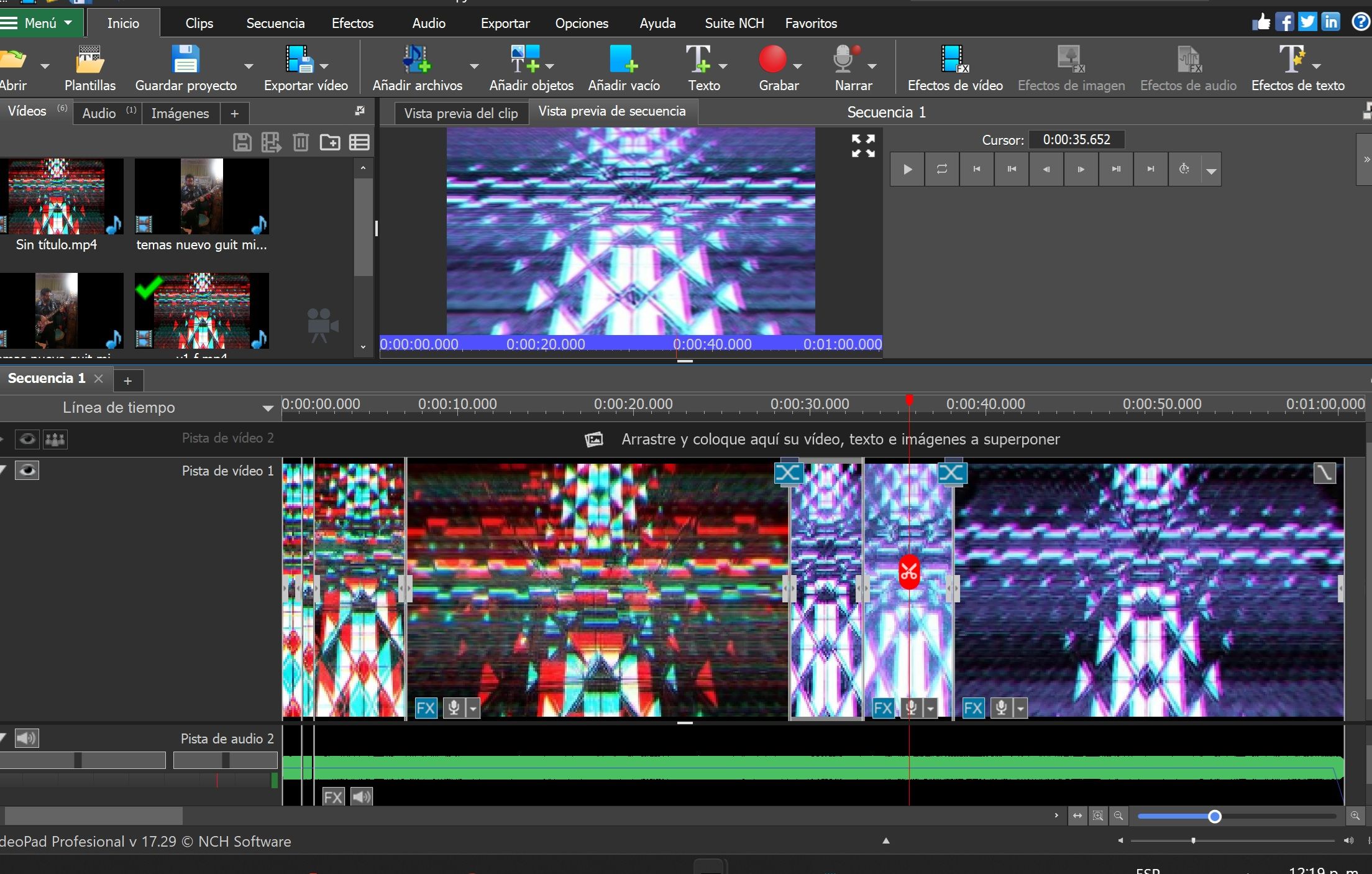Select the Vista previa del clip tab
The height and width of the screenshot is (874, 1372).
460,113
